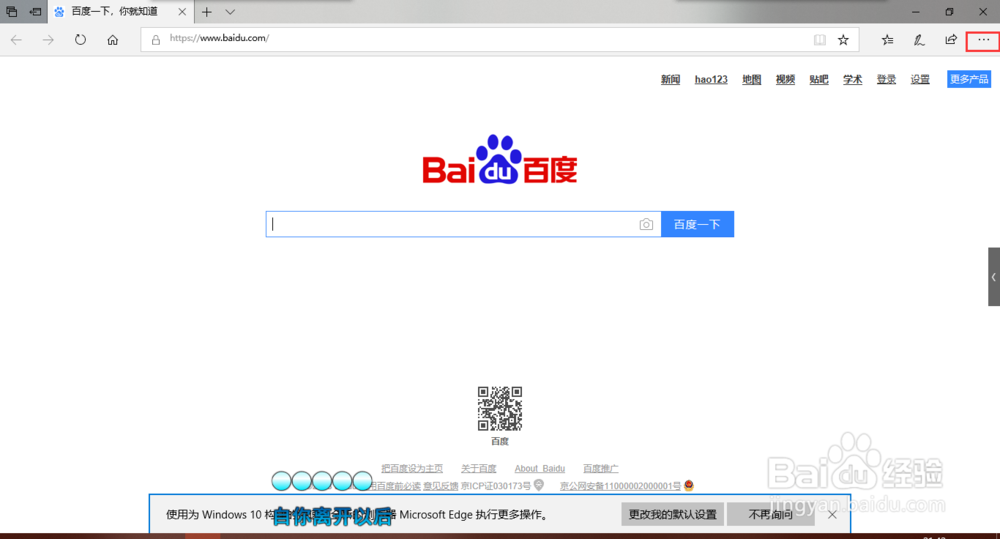Click 不再询问 button
The image size is (1000, 539).
(x=770, y=514)
